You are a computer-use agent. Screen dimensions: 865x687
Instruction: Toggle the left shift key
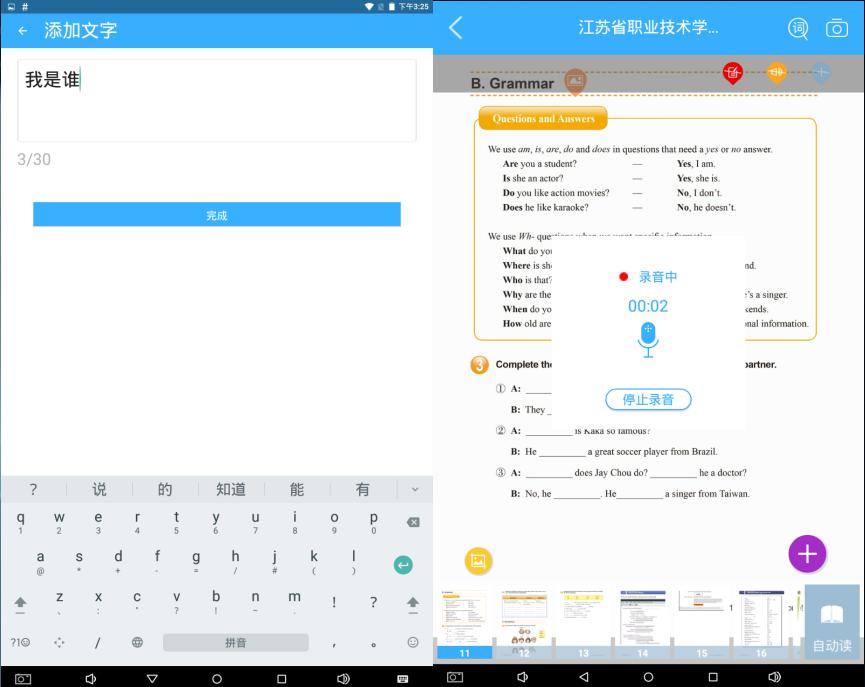[20, 602]
